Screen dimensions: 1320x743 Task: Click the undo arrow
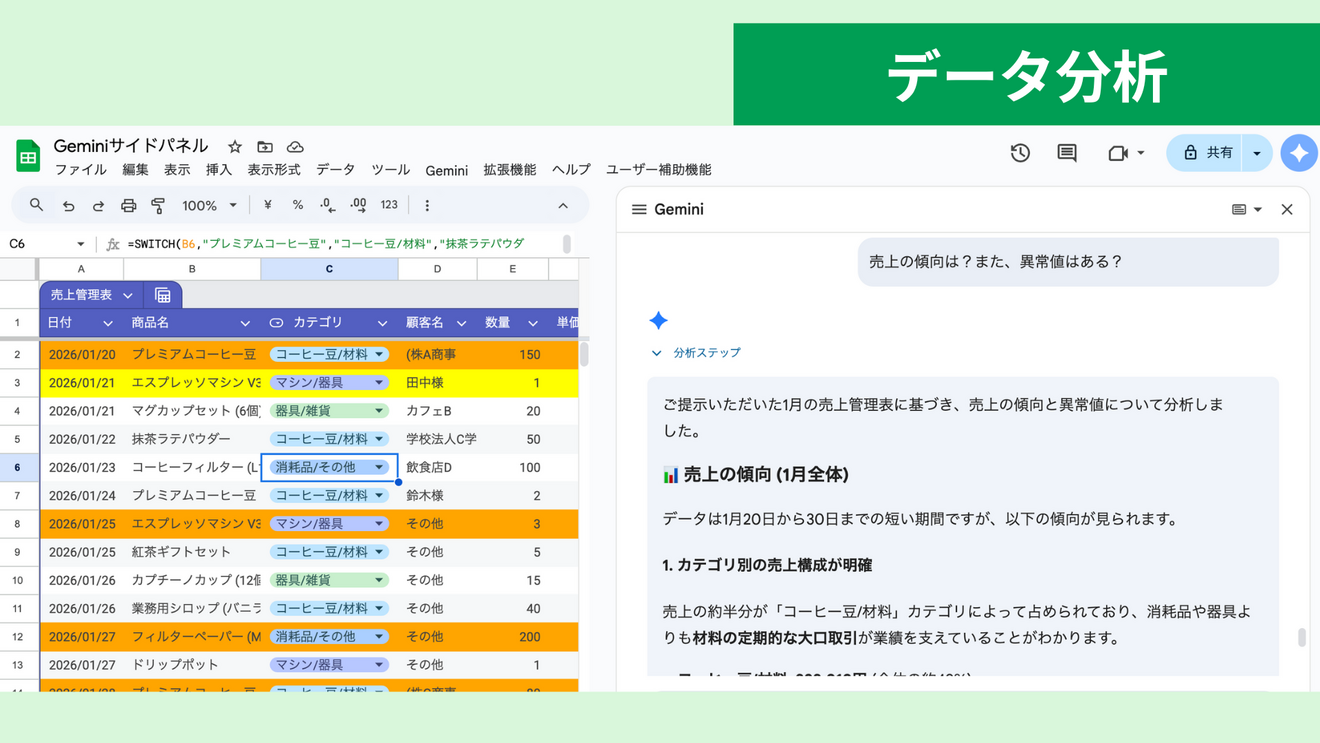[x=68, y=206]
